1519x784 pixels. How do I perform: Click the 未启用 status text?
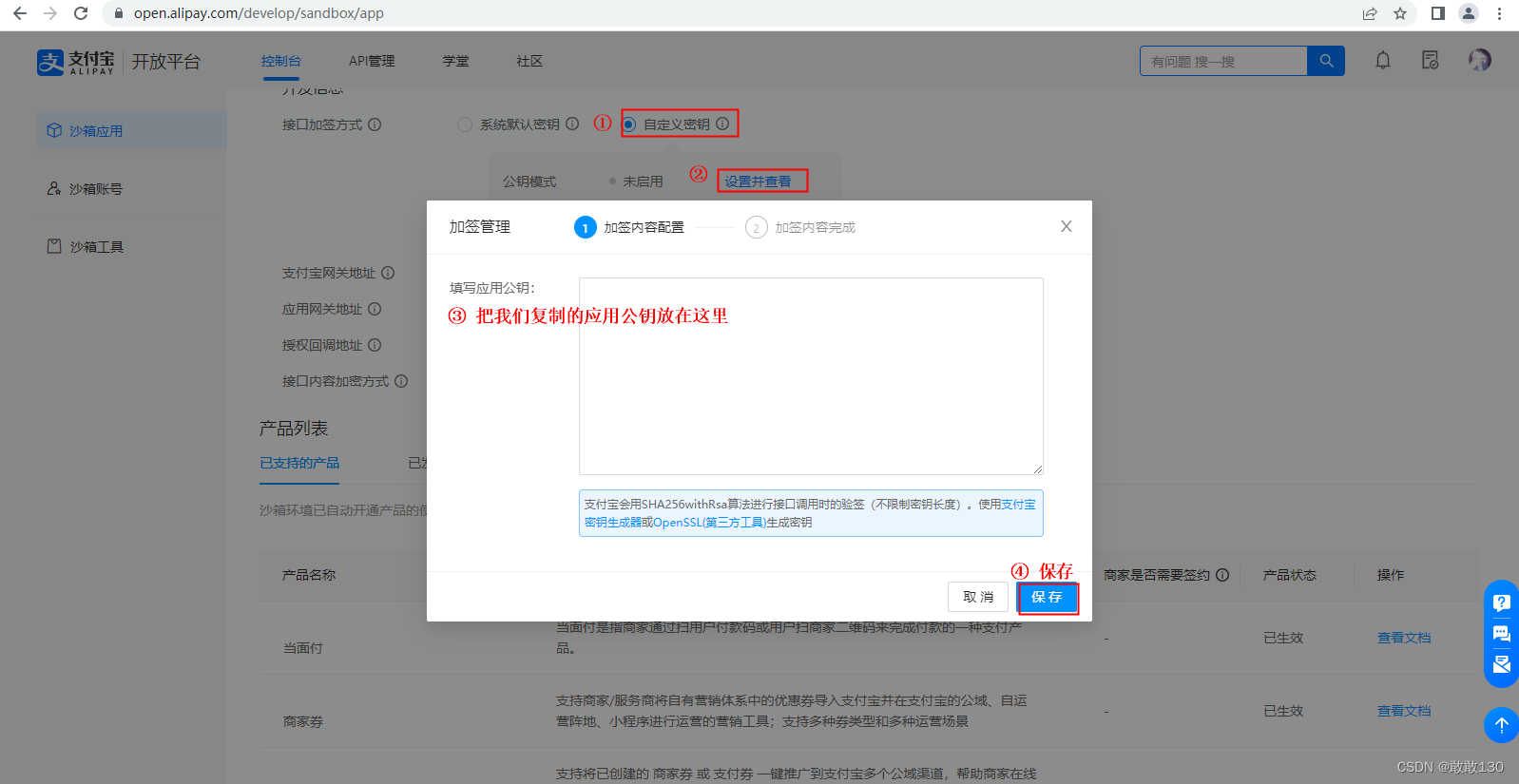[x=644, y=182]
